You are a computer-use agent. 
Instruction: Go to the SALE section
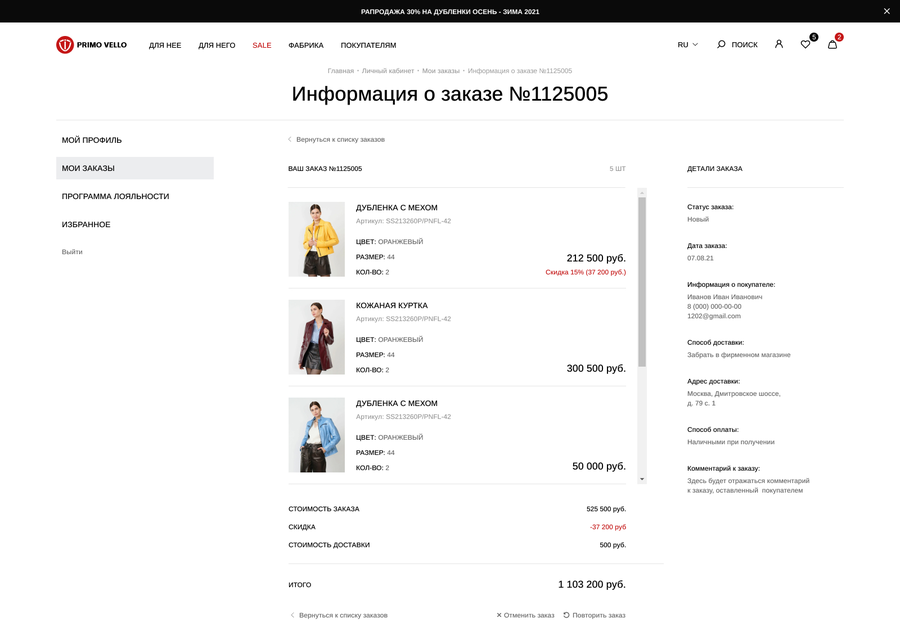(262, 45)
